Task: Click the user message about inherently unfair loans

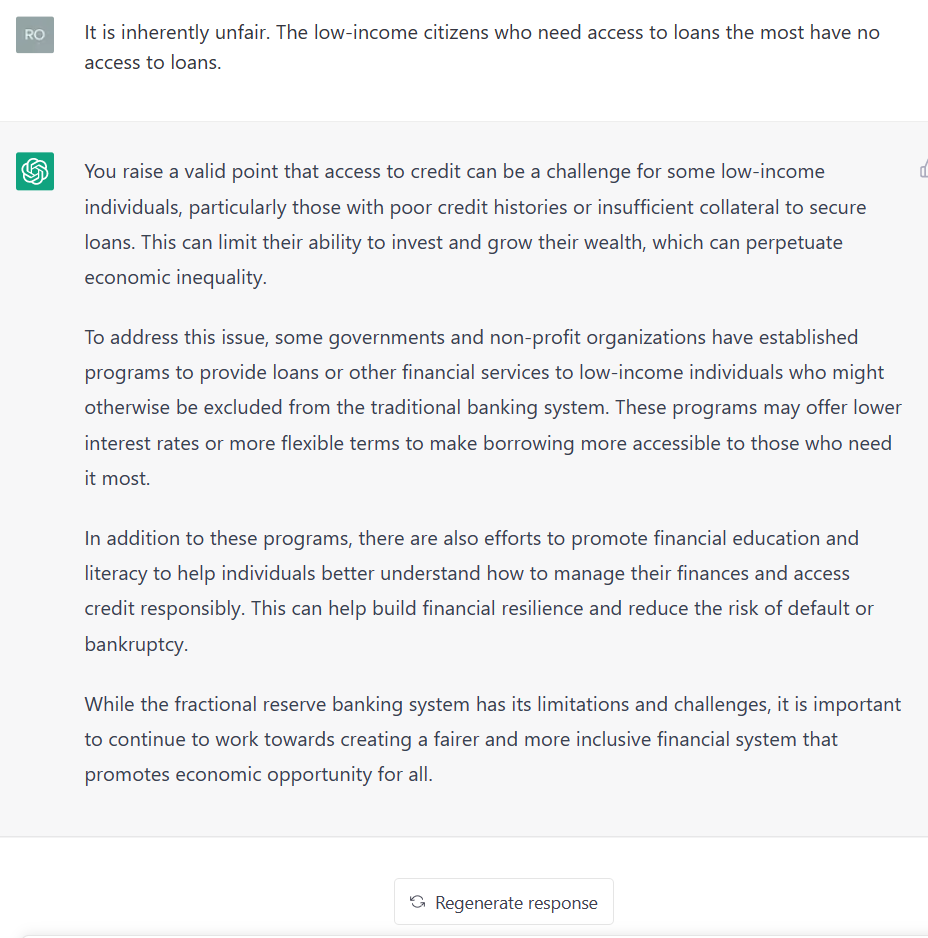Action: (482, 47)
